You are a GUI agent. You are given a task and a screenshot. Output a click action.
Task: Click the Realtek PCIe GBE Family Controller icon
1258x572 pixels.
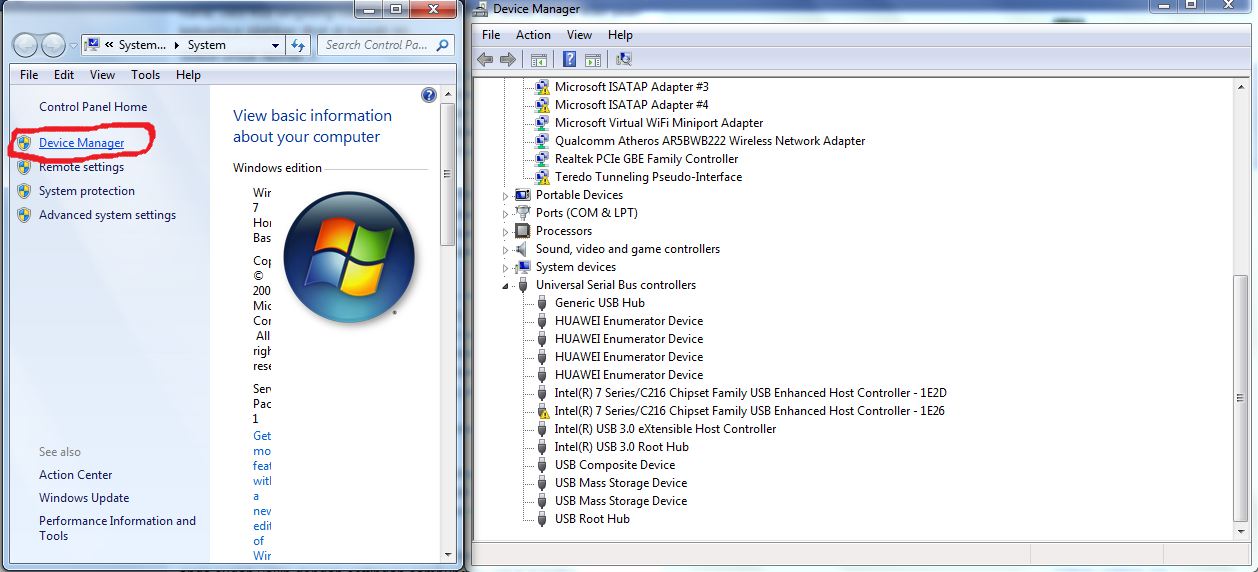(542, 159)
